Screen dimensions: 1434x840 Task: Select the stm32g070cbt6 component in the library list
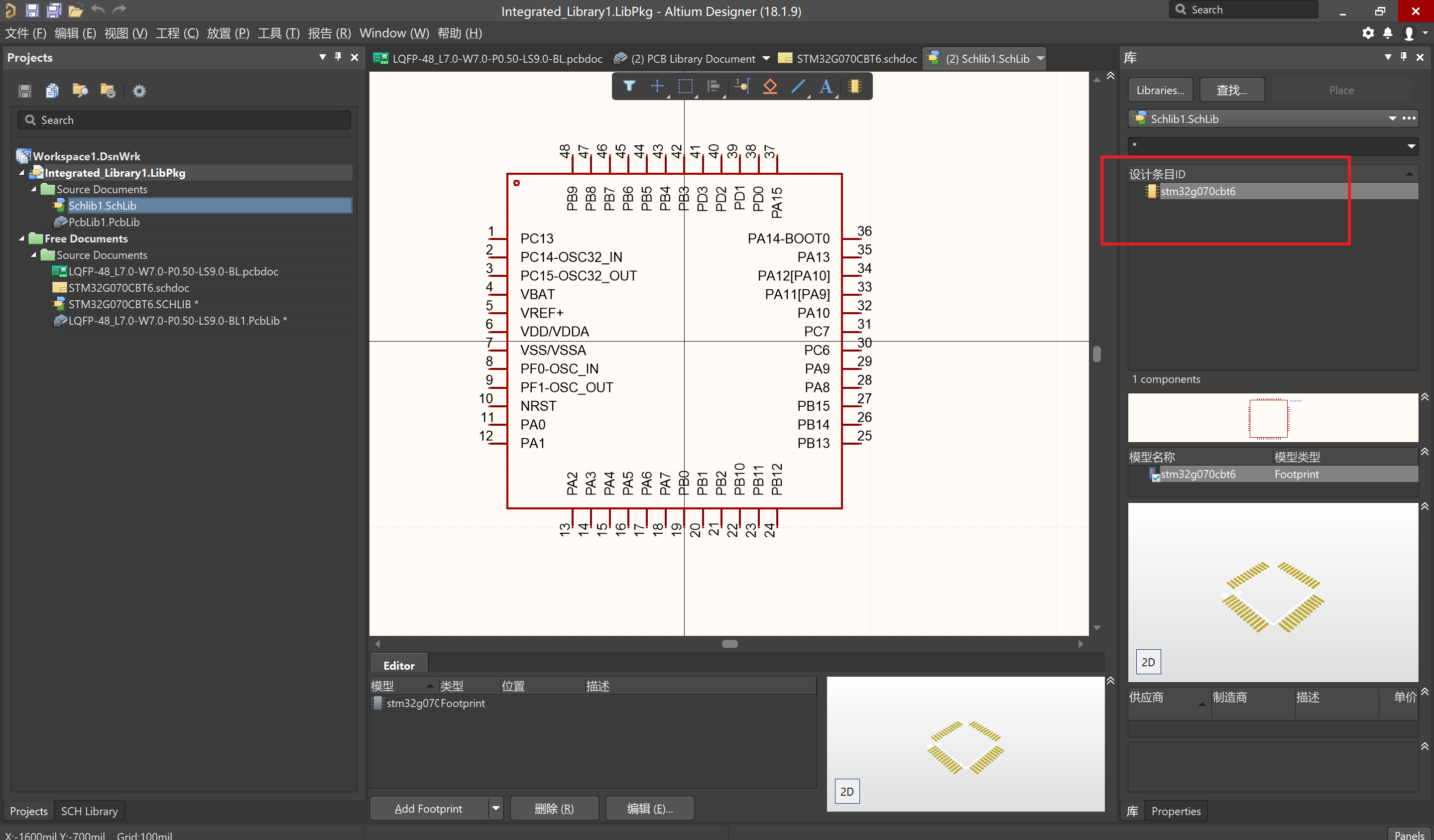[x=1198, y=191]
